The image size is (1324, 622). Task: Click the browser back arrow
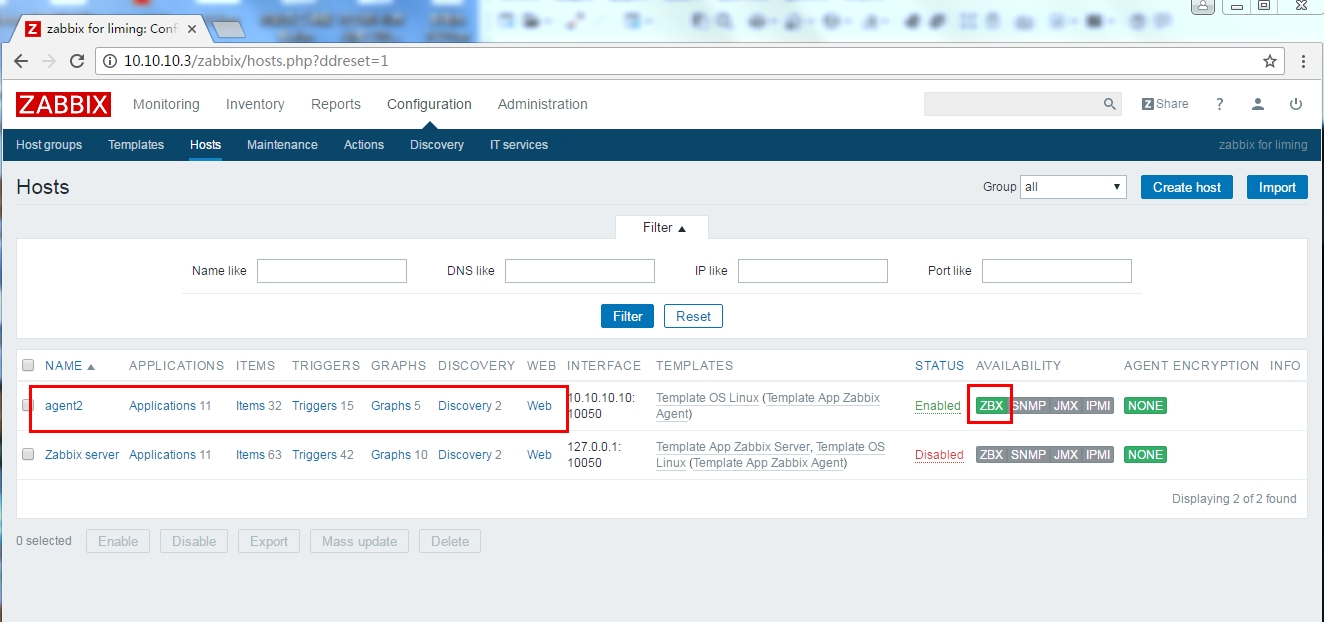coord(21,61)
